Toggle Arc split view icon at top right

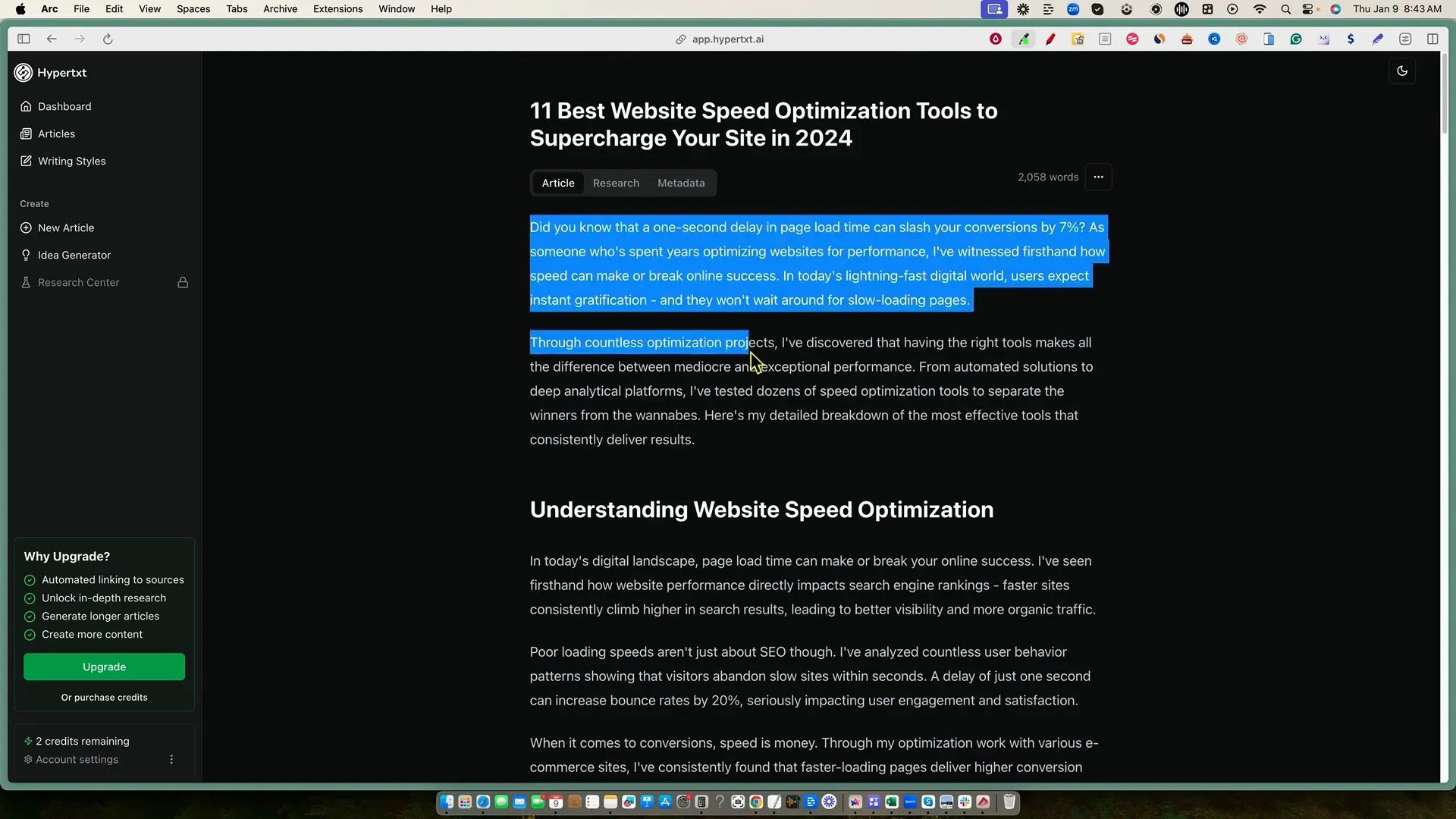(1432, 39)
